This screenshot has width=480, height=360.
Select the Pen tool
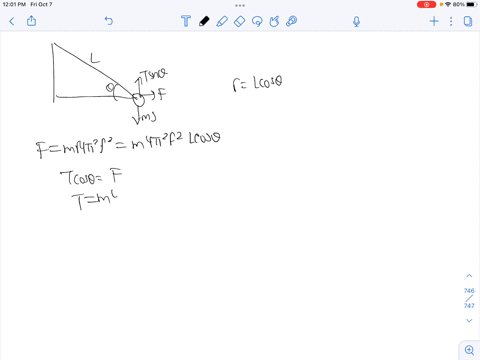point(204,21)
